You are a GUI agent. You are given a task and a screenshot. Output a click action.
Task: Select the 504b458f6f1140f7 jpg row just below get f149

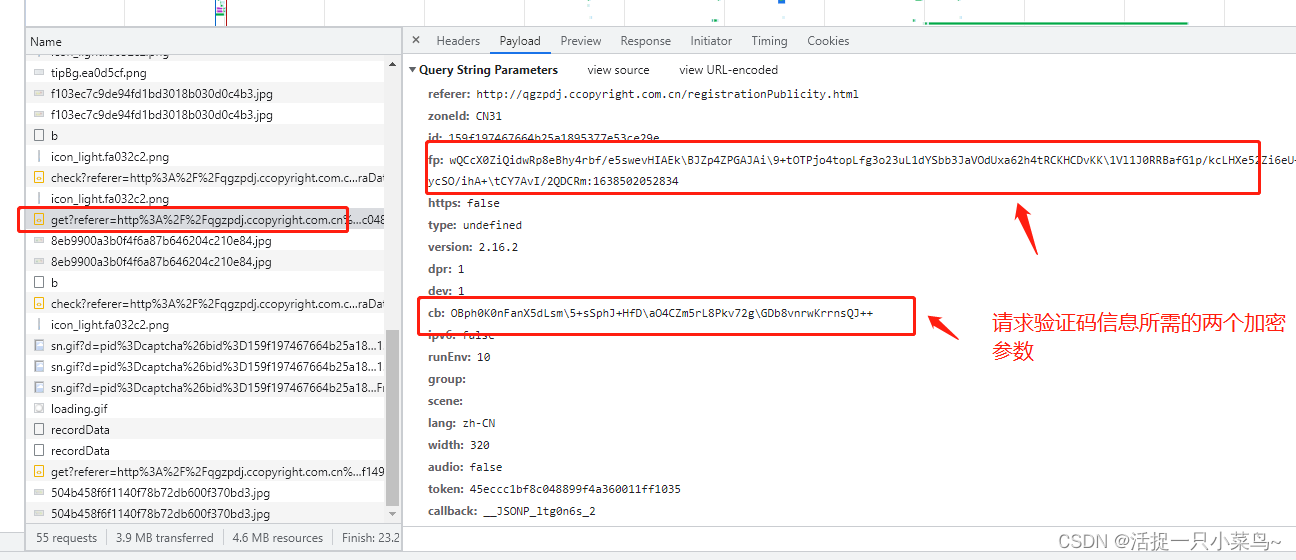pos(205,493)
